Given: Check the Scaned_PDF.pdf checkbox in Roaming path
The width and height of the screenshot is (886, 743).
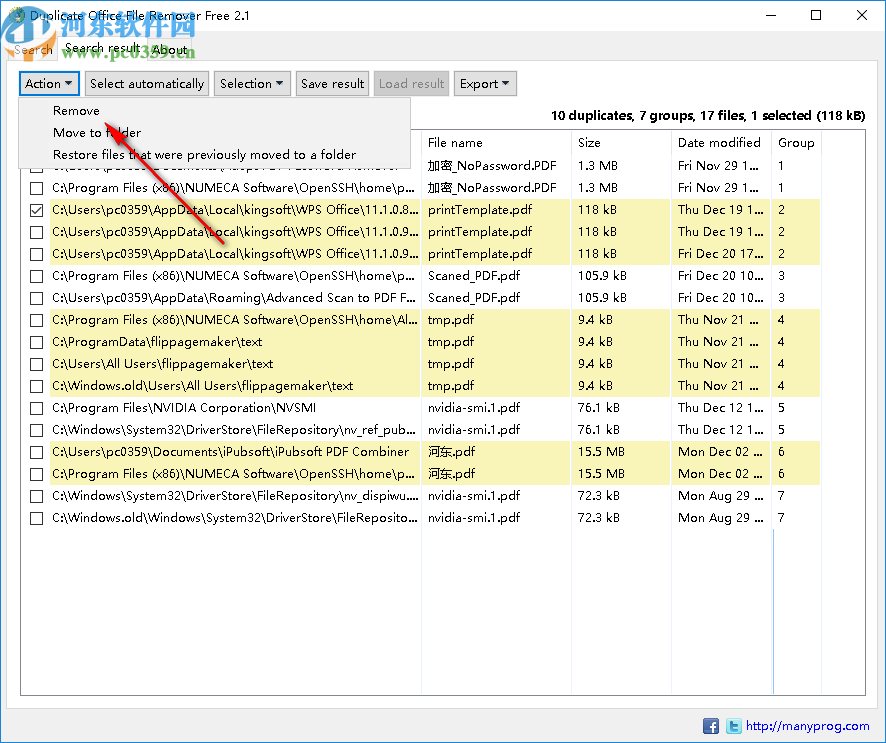Looking at the screenshot, I should point(36,298).
